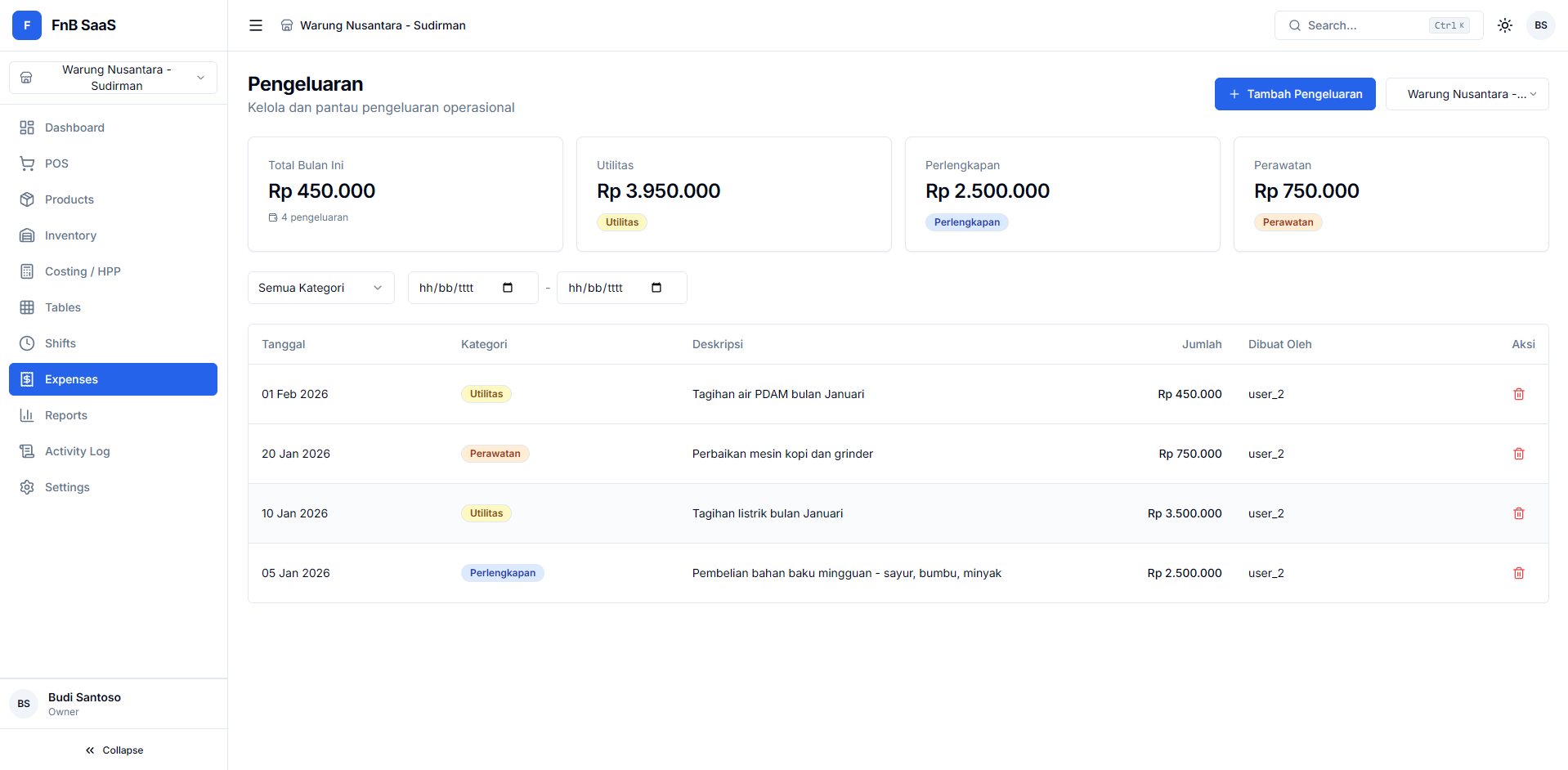The height and width of the screenshot is (770, 1568).
Task: Delete the Tagihan air PDAM expense
Action: pos(1518,394)
